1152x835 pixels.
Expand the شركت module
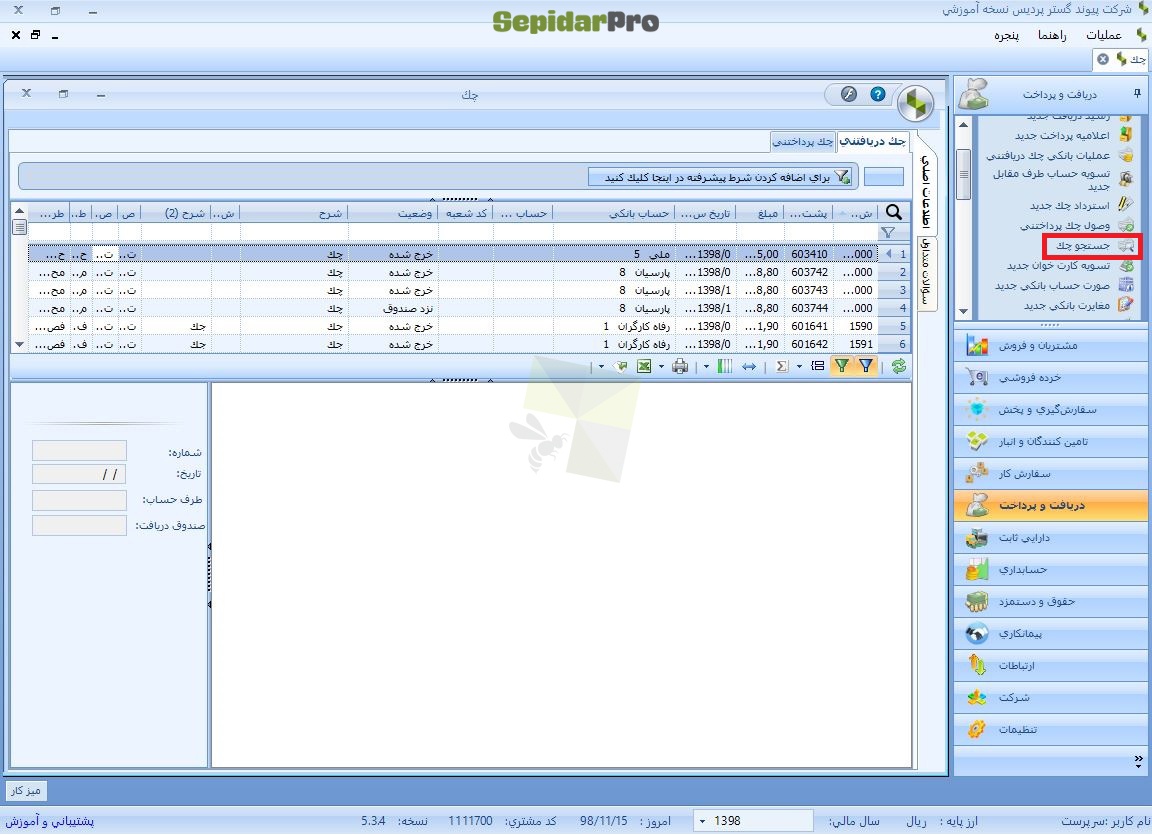[1051, 697]
